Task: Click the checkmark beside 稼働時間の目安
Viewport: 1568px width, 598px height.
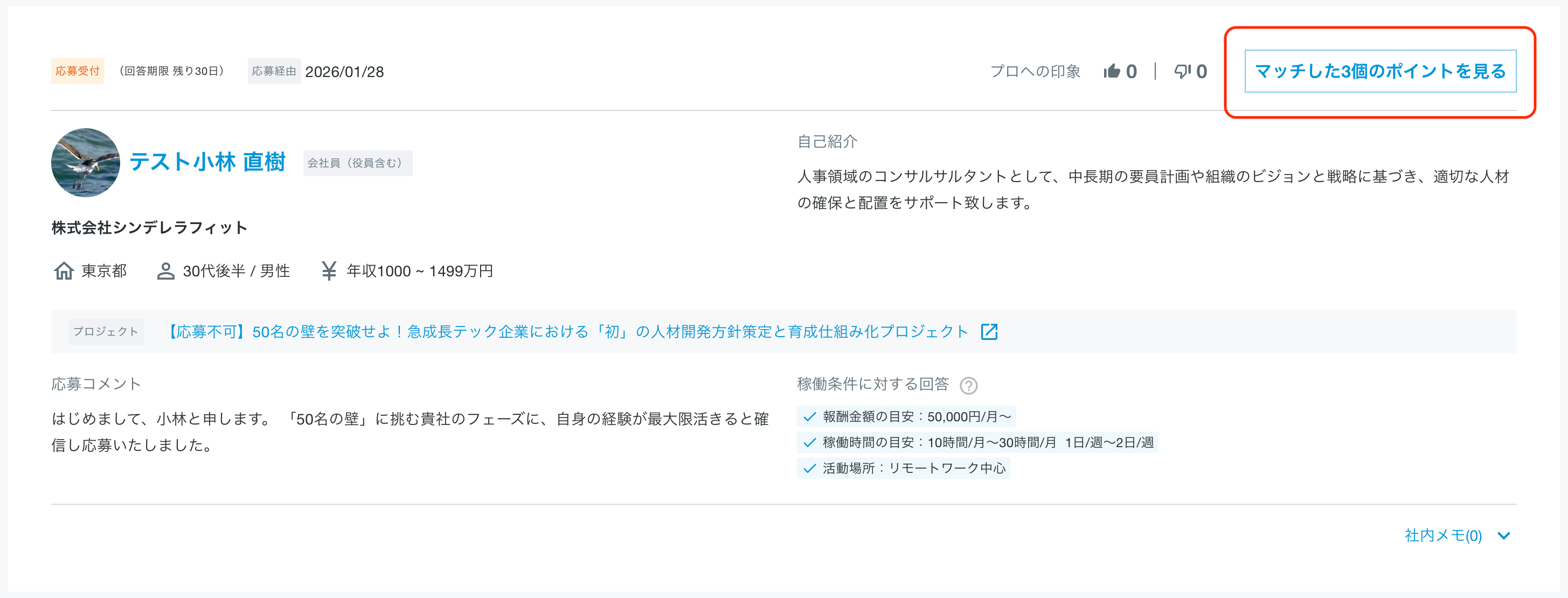Action: [x=809, y=442]
